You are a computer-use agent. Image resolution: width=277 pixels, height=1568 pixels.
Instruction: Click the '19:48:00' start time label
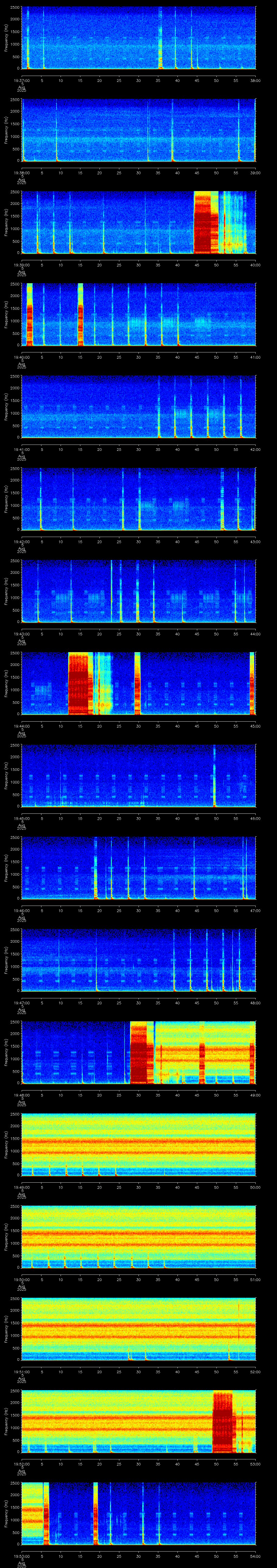click(21, 1095)
